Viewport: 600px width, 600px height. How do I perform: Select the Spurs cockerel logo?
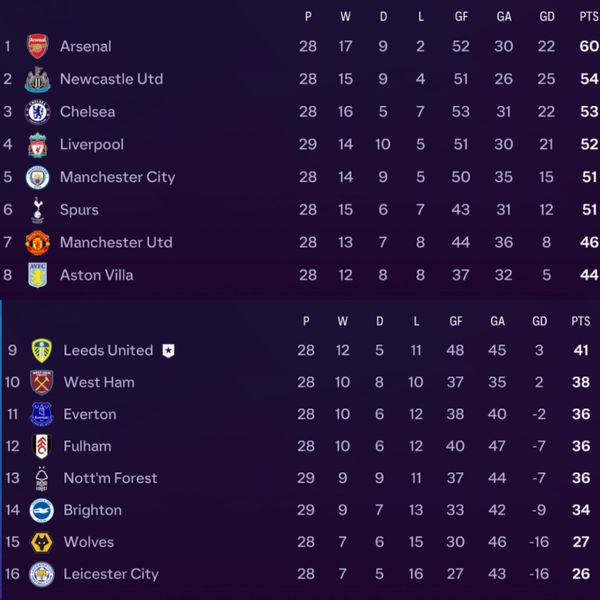point(38,210)
